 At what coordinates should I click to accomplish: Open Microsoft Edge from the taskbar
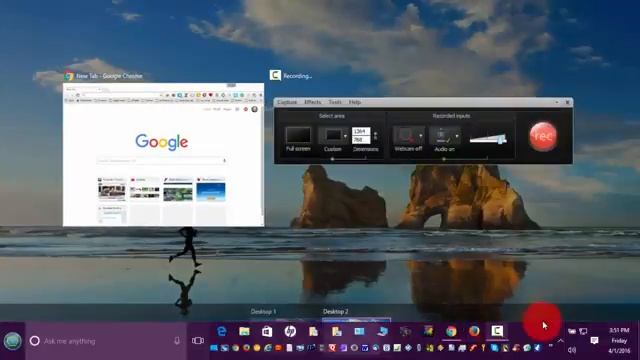(x=222, y=331)
